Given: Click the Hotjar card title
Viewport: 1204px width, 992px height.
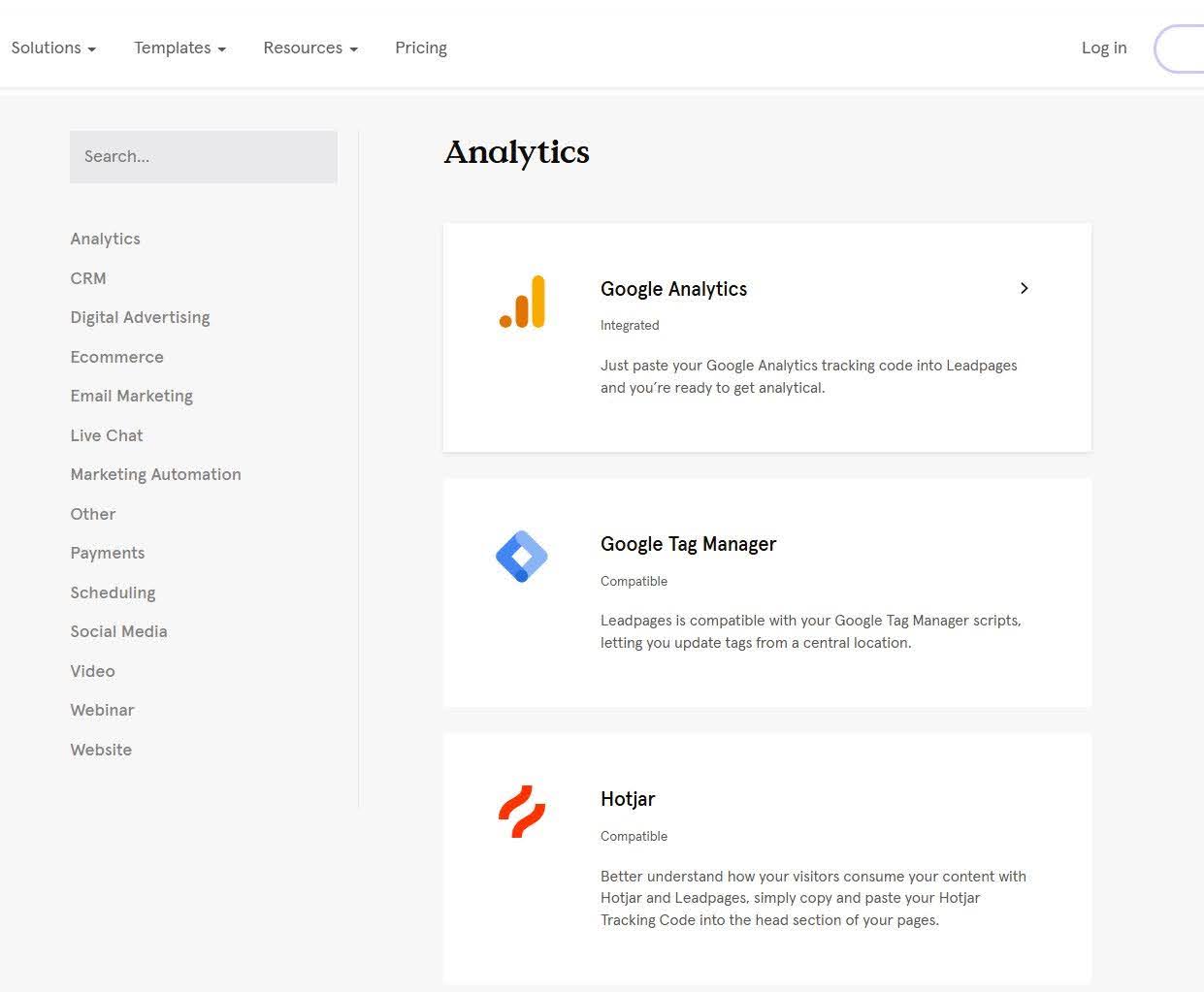Looking at the screenshot, I should [x=628, y=799].
